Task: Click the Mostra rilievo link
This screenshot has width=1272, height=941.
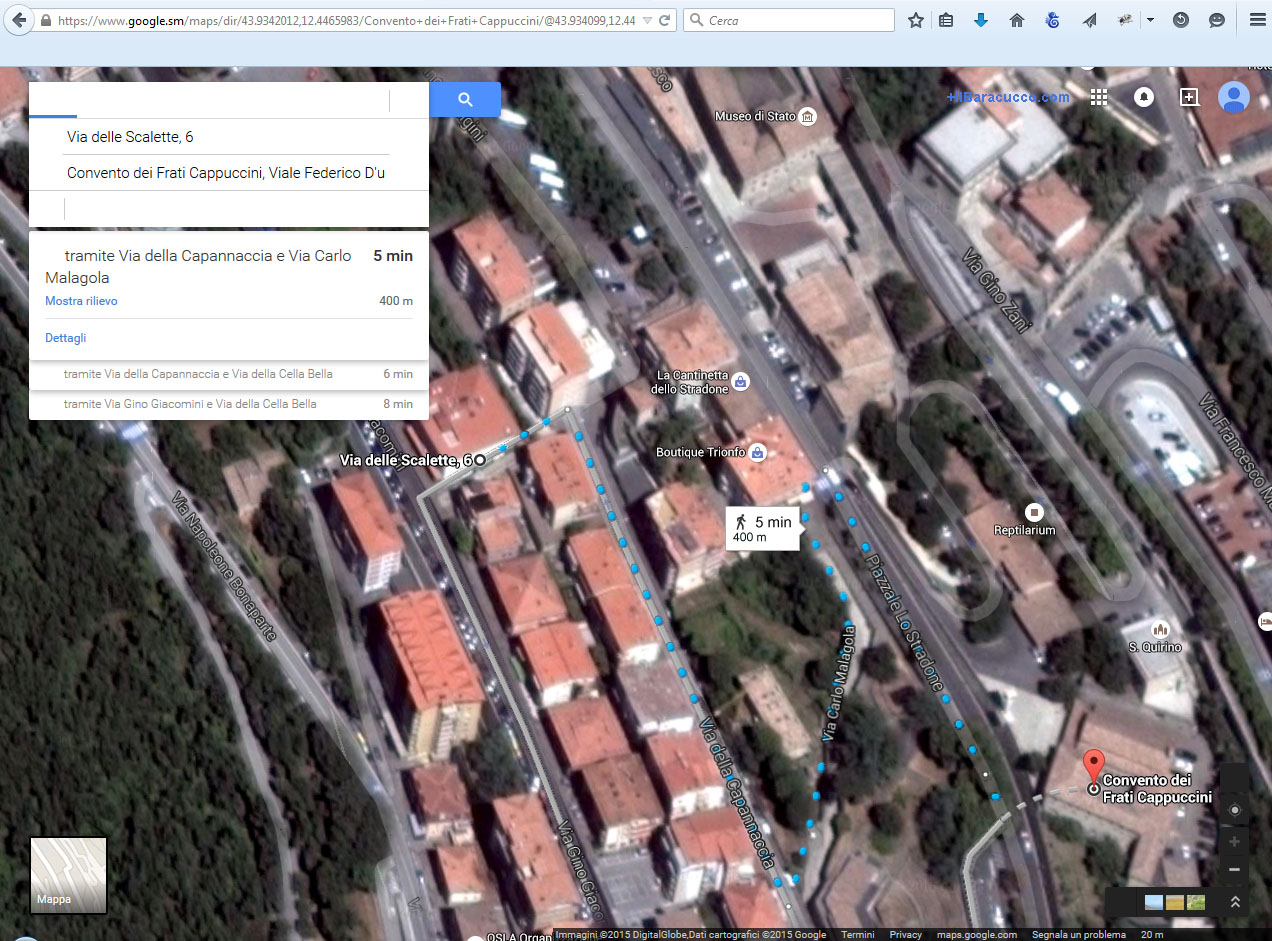Action: 81,301
